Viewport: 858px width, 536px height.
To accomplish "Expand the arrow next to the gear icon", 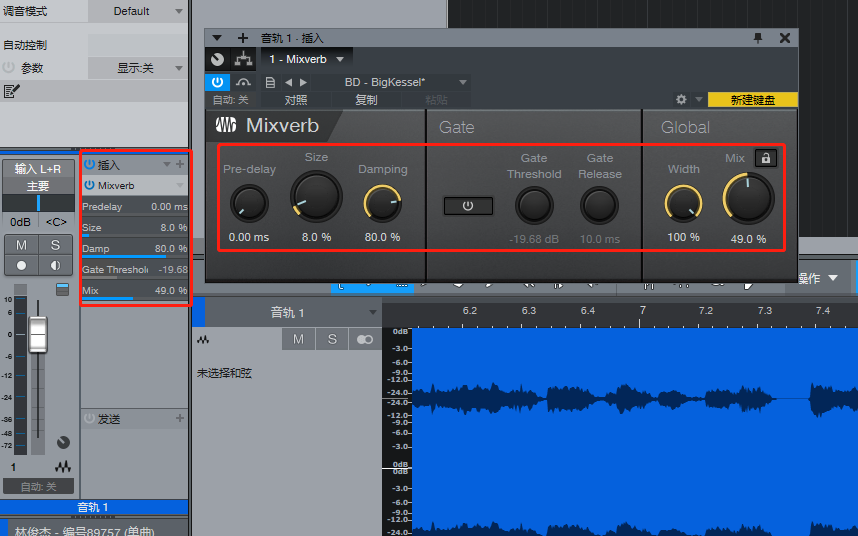I will tap(699, 100).
